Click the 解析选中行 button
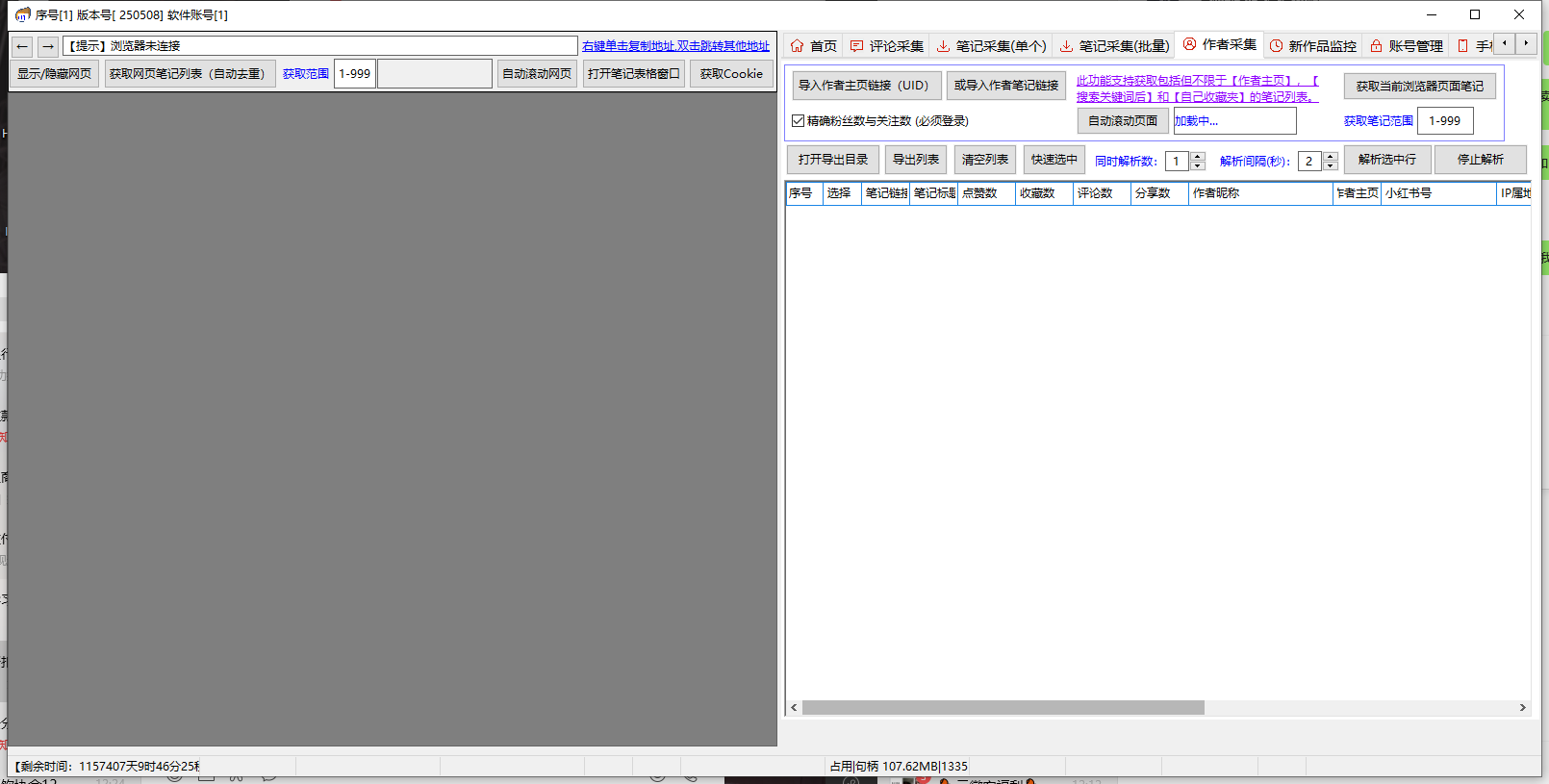The height and width of the screenshot is (784, 1549). [1387, 160]
